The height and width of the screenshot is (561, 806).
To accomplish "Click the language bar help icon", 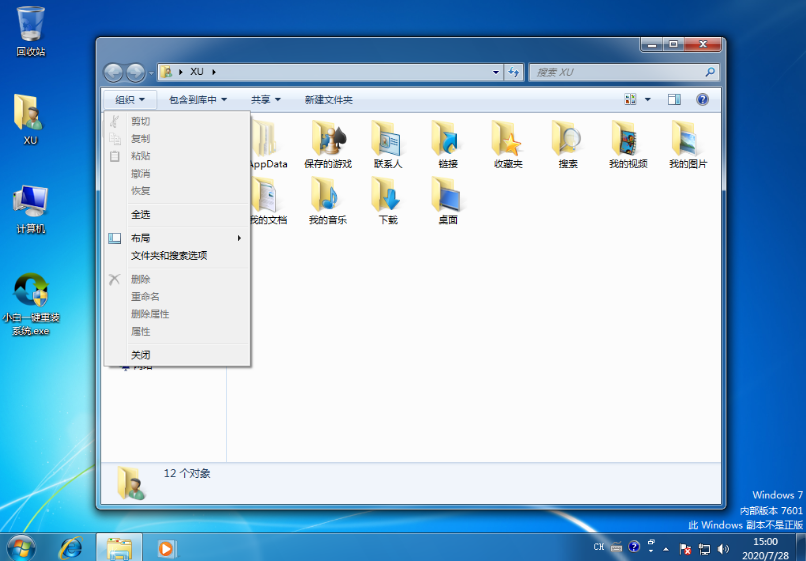I will click(x=634, y=546).
